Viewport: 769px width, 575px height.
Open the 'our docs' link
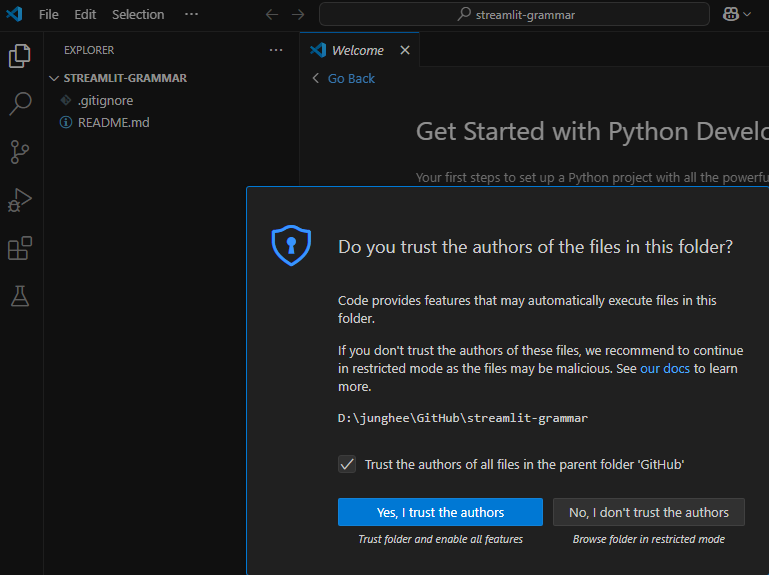665,369
